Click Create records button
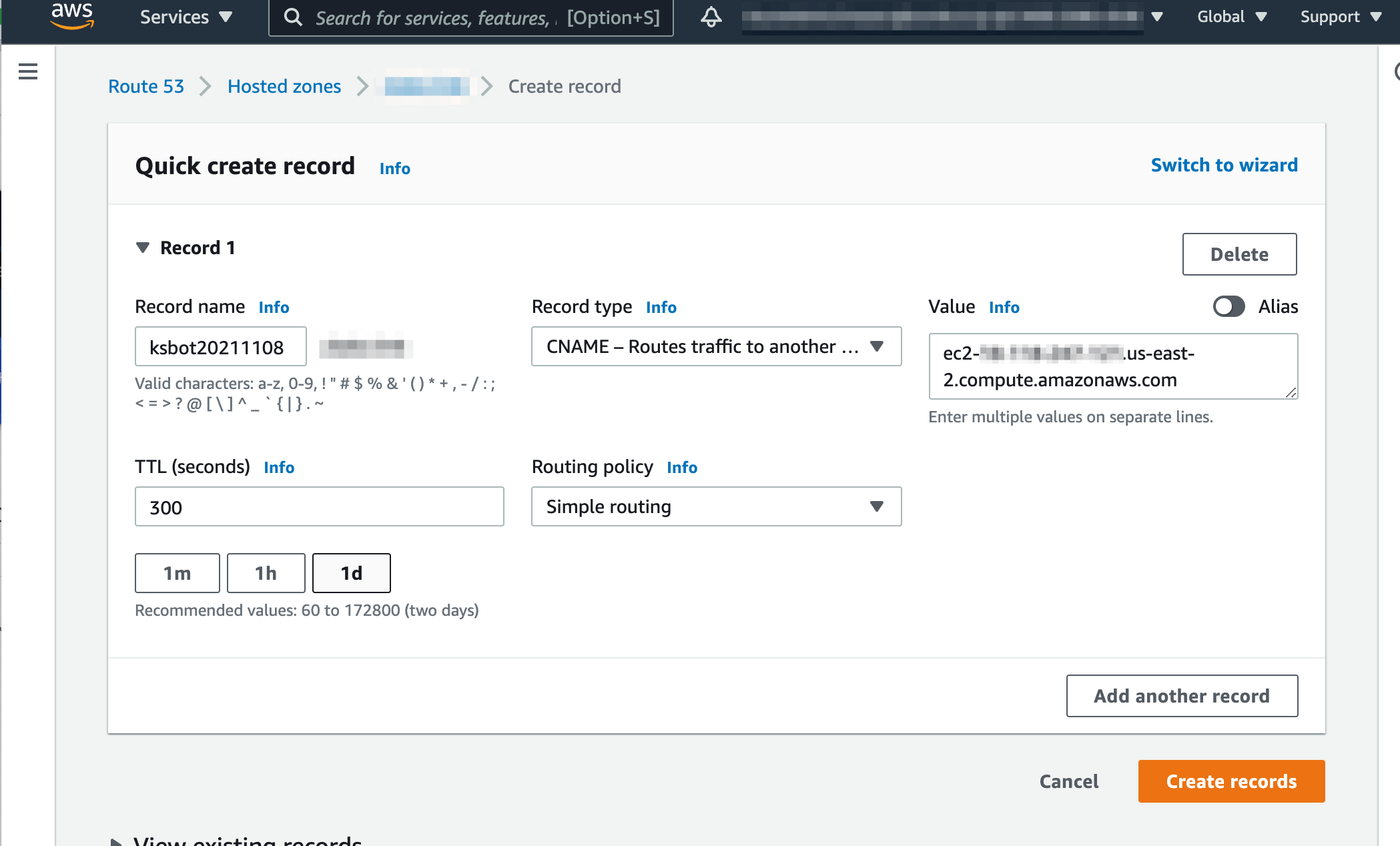The image size is (1400, 846). [x=1232, y=781]
